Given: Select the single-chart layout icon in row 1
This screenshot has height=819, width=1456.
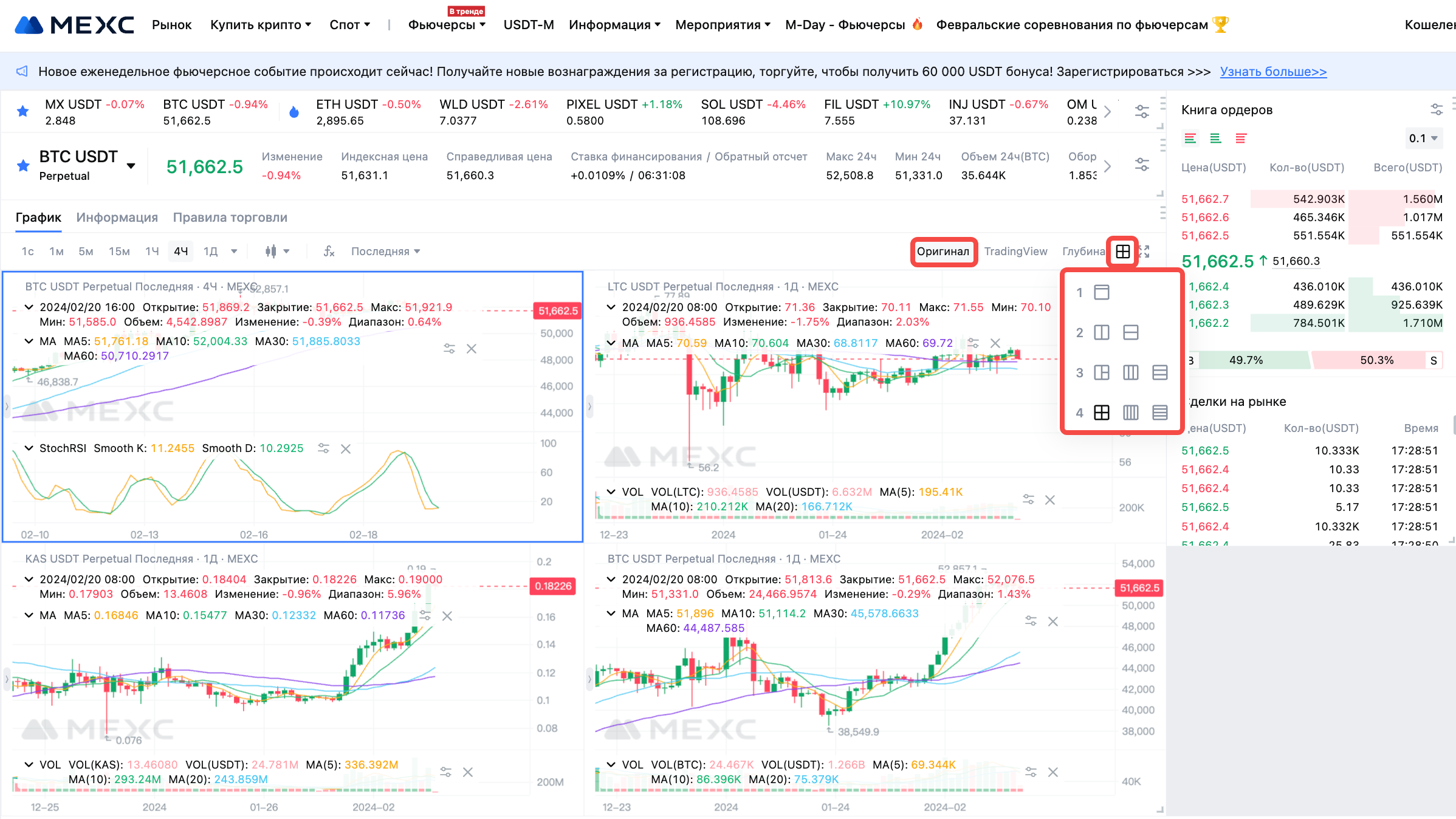Looking at the screenshot, I should (x=1101, y=292).
